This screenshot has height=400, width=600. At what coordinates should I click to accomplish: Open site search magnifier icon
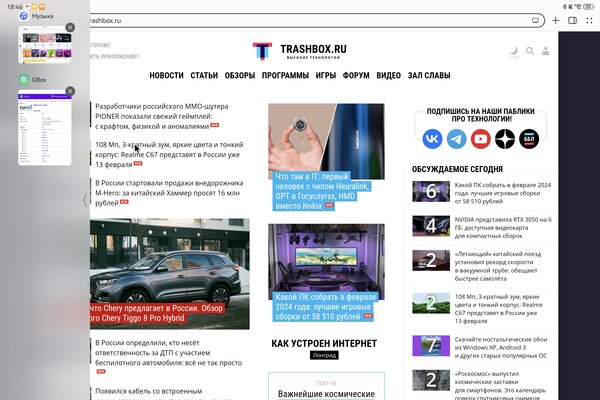click(530, 51)
